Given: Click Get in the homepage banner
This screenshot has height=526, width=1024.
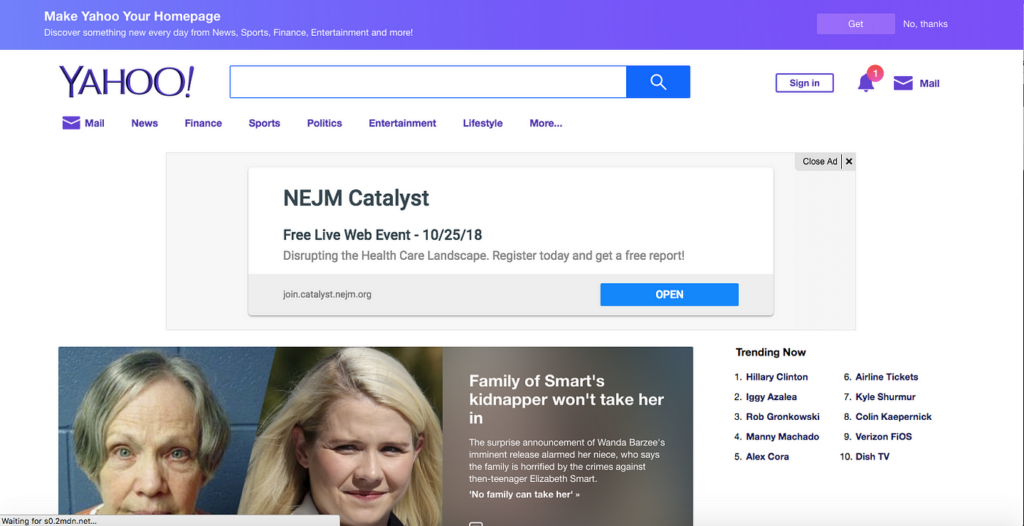Looking at the screenshot, I should [856, 24].
